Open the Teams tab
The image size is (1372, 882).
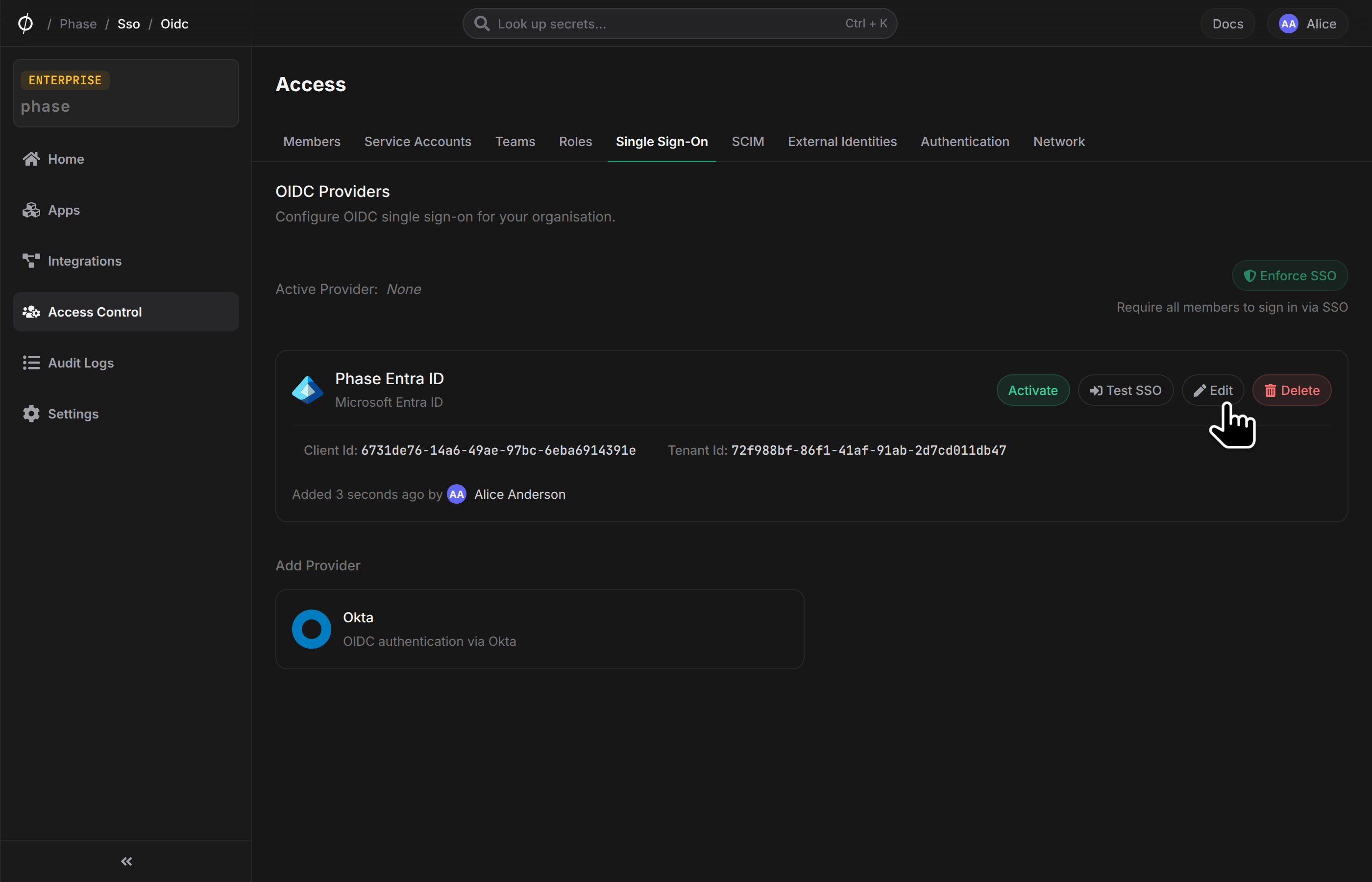pyautogui.click(x=515, y=142)
